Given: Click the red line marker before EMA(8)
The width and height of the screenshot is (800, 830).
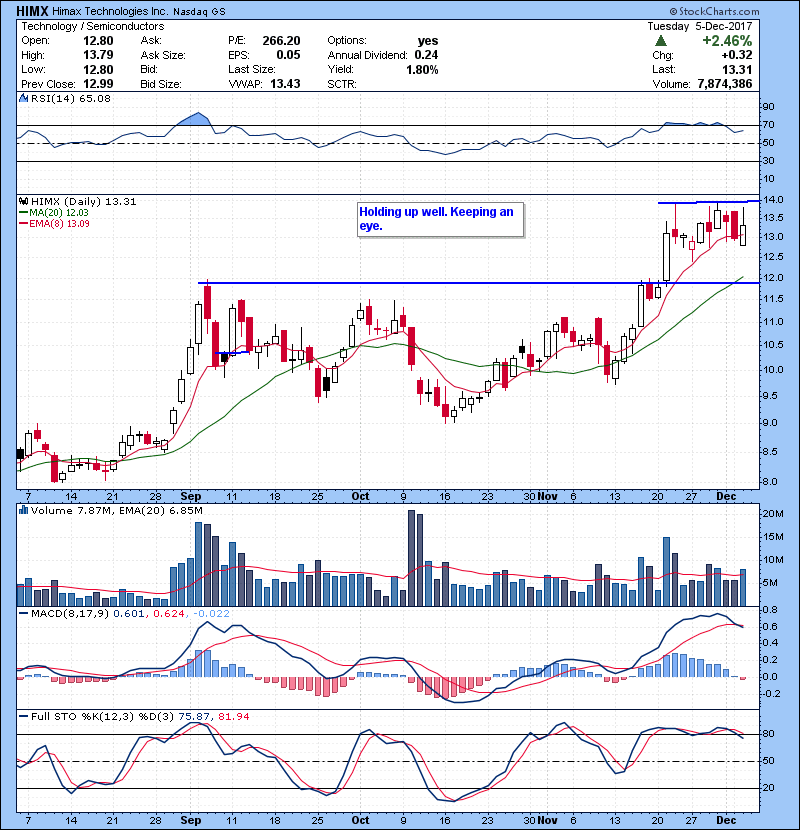Looking at the screenshot, I should tap(23, 223).
